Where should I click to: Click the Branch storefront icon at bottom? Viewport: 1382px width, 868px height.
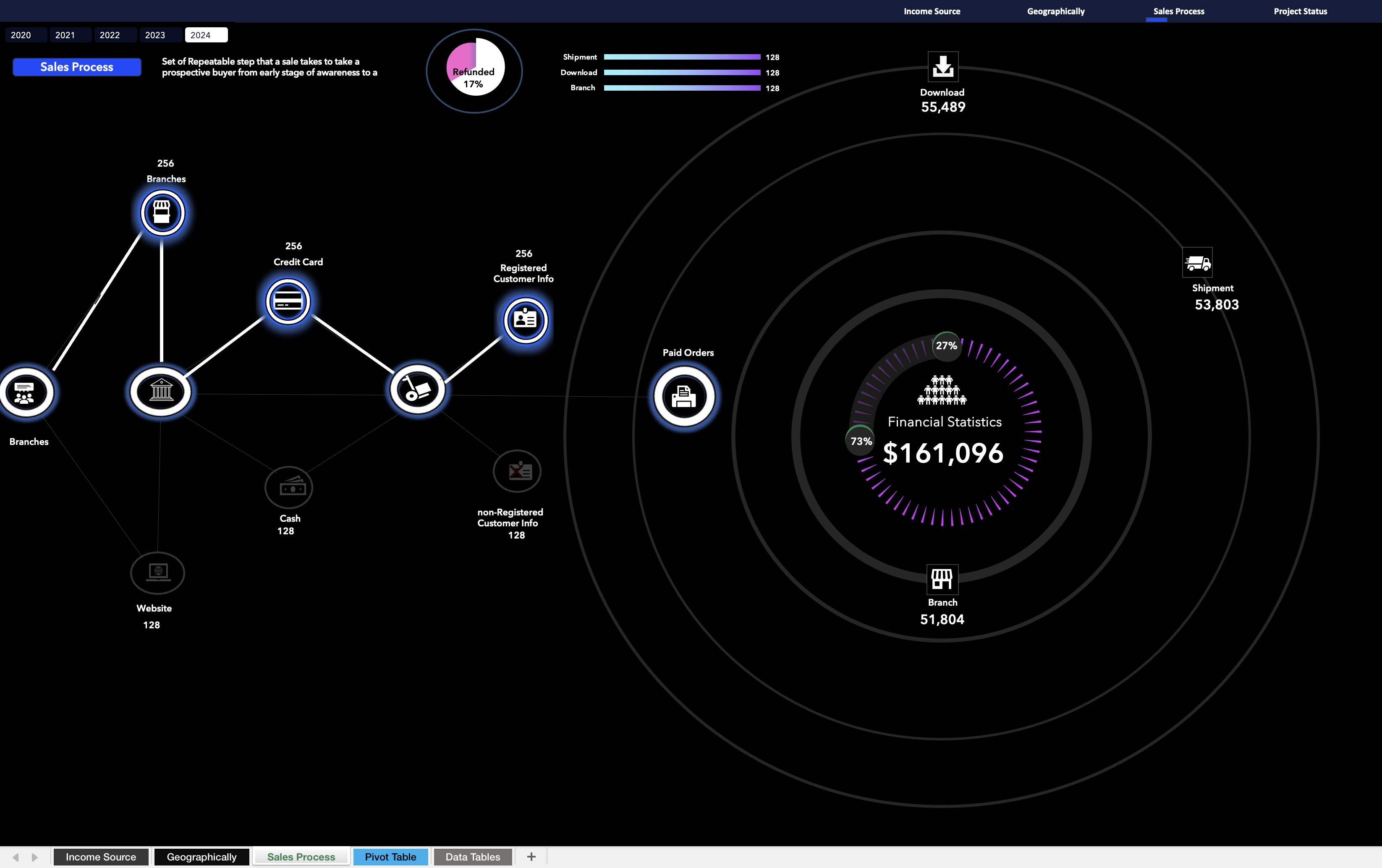942,579
